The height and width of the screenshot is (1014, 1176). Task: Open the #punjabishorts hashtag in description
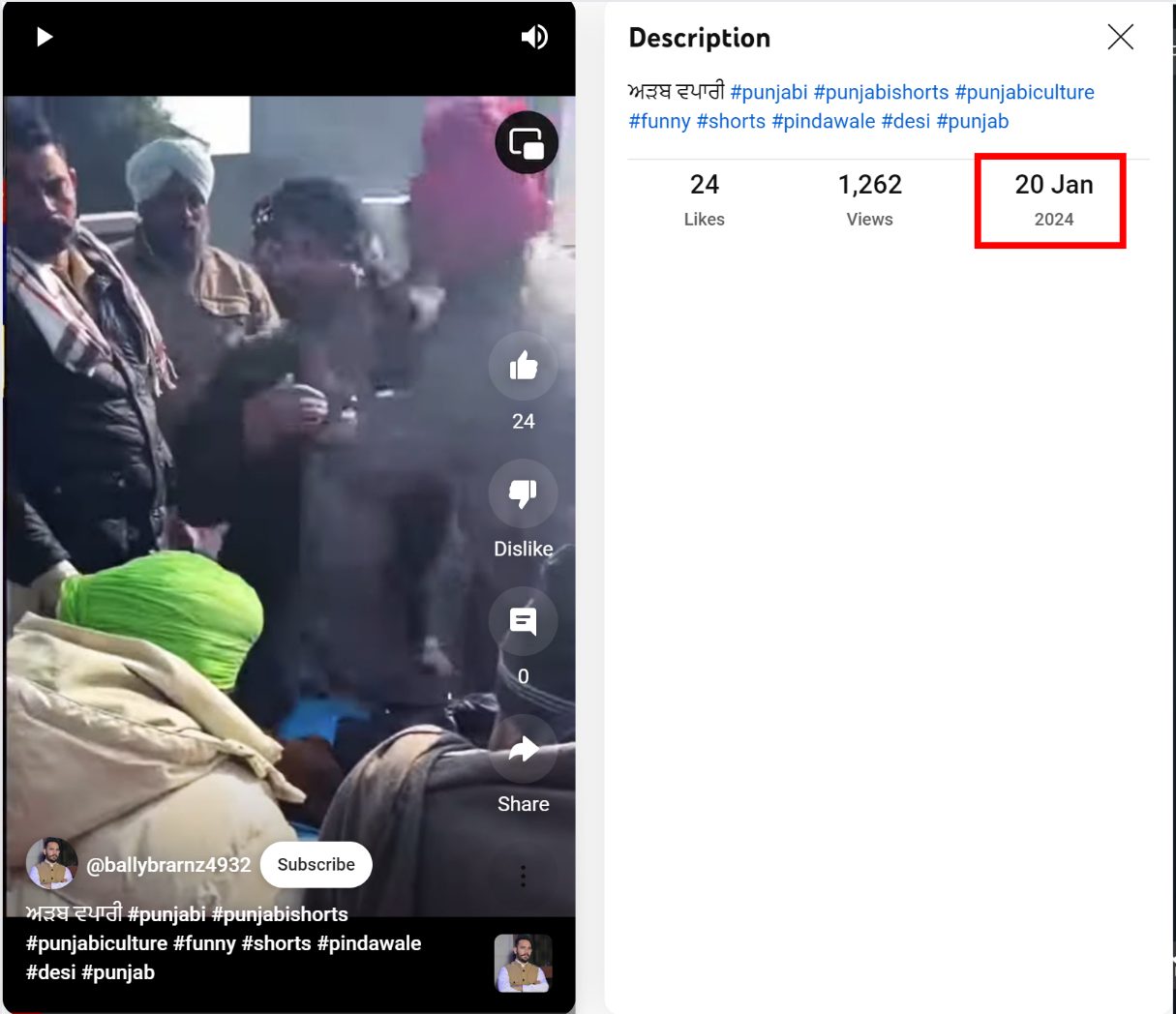pyautogui.click(x=881, y=92)
